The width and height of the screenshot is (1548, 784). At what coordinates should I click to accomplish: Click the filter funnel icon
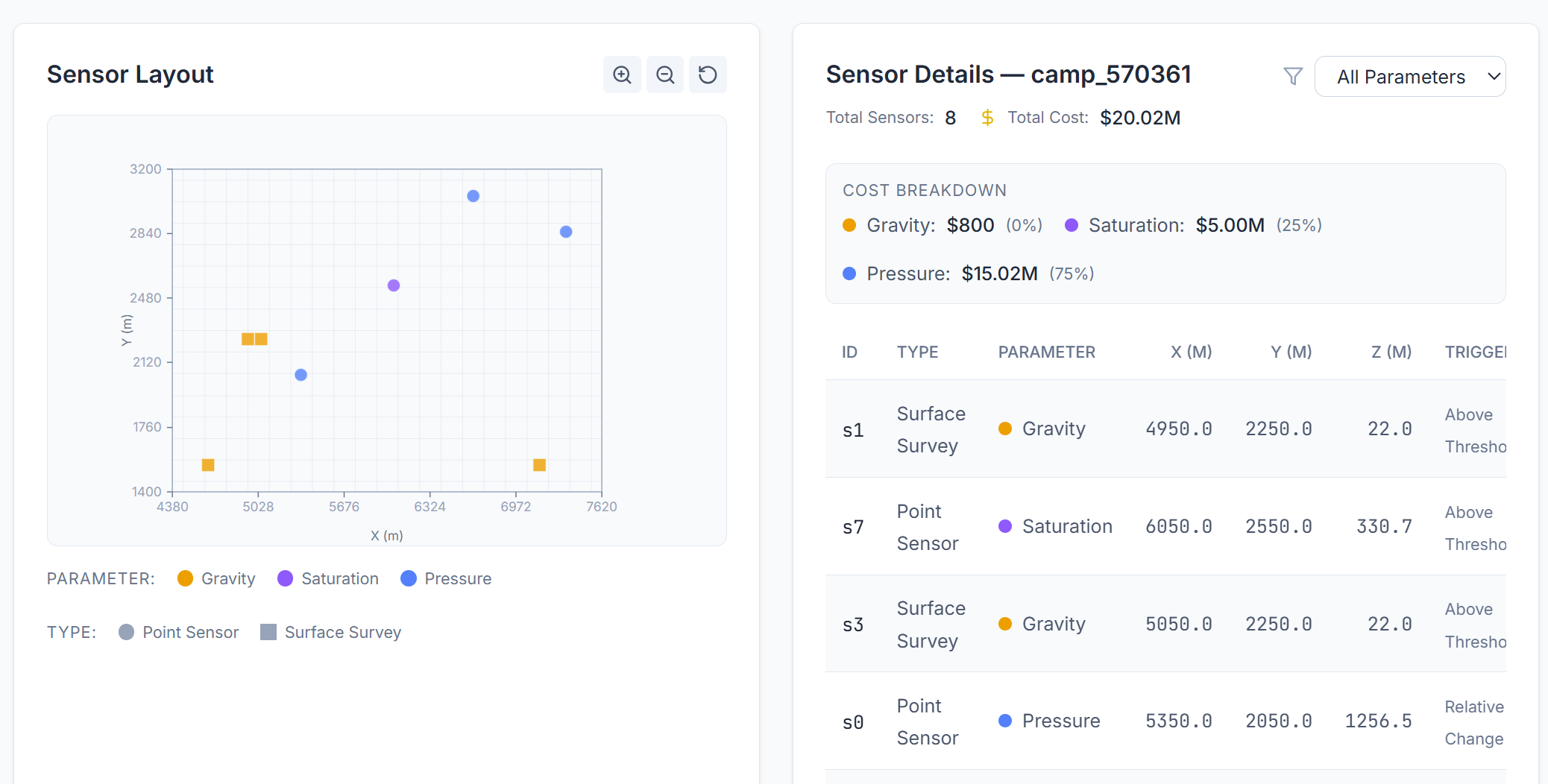[1292, 76]
